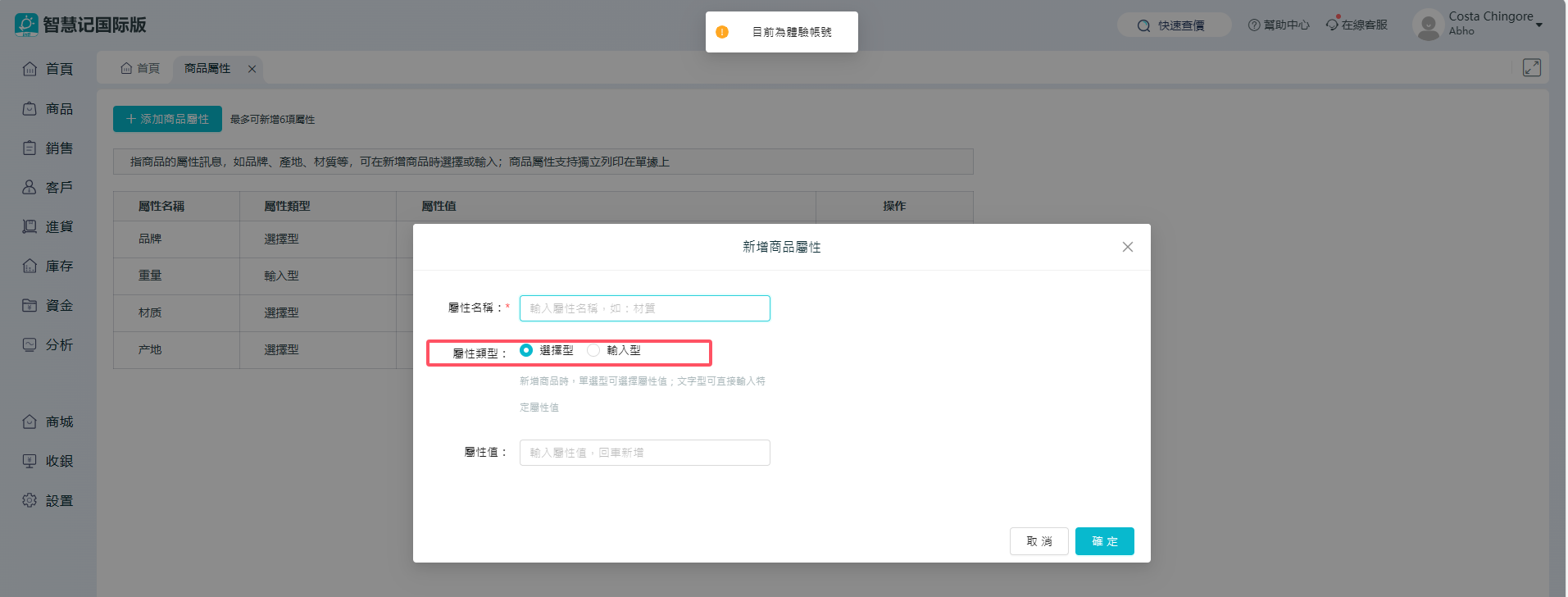Open 幫助中心 help link
This screenshot has height=597, width=1568.
tap(1278, 25)
